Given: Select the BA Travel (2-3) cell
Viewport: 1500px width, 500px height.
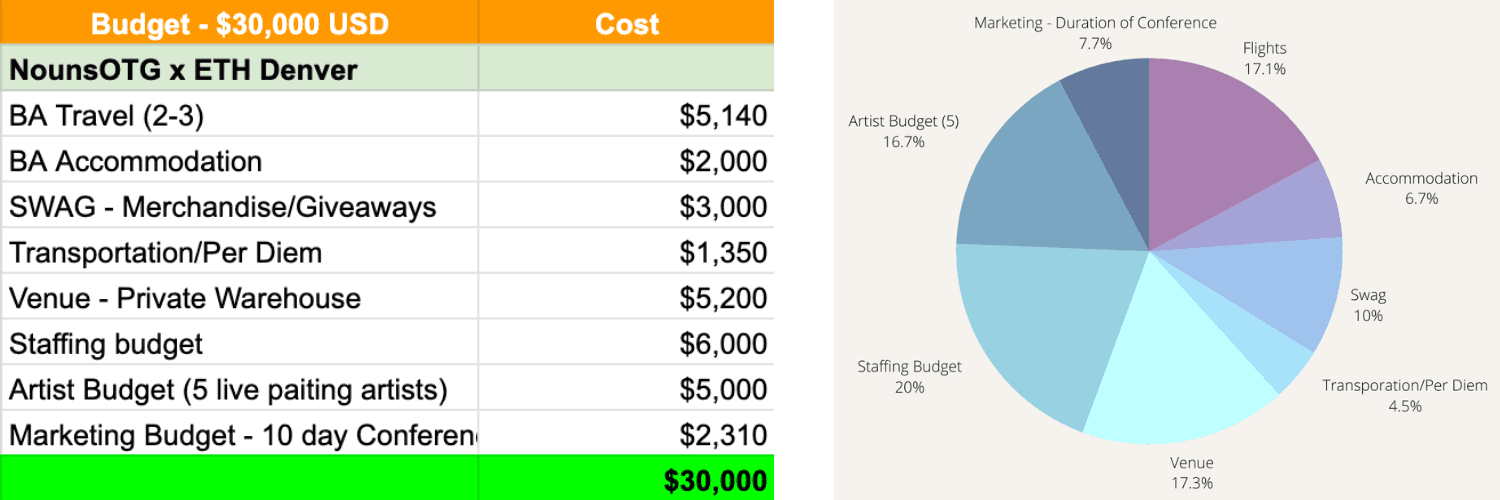Looking at the screenshot, I should [x=240, y=115].
